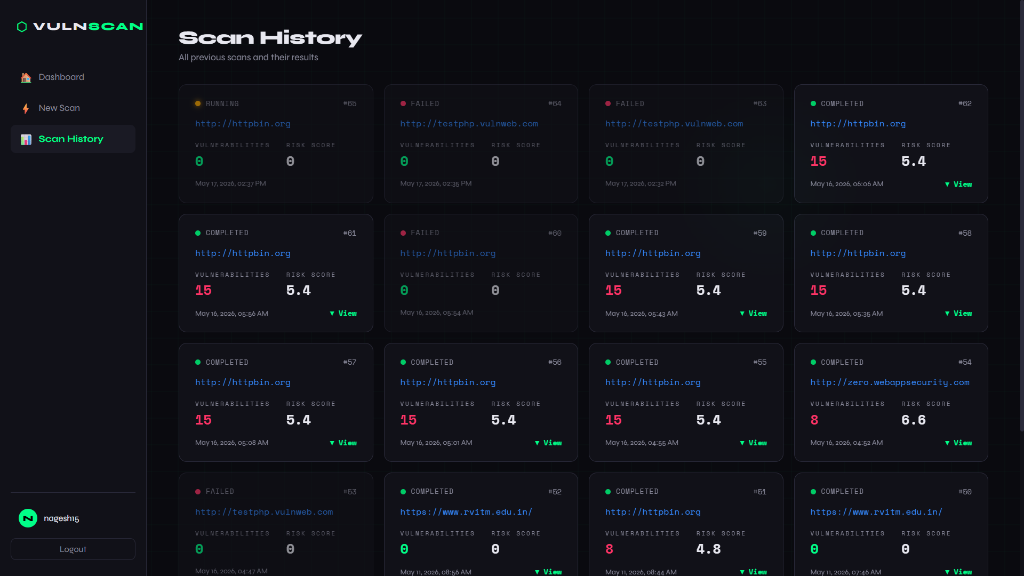Click the VulnScan hexagon logo icon
The image size is (1024, 576).
pyautogui.click(x=22, y=27)
